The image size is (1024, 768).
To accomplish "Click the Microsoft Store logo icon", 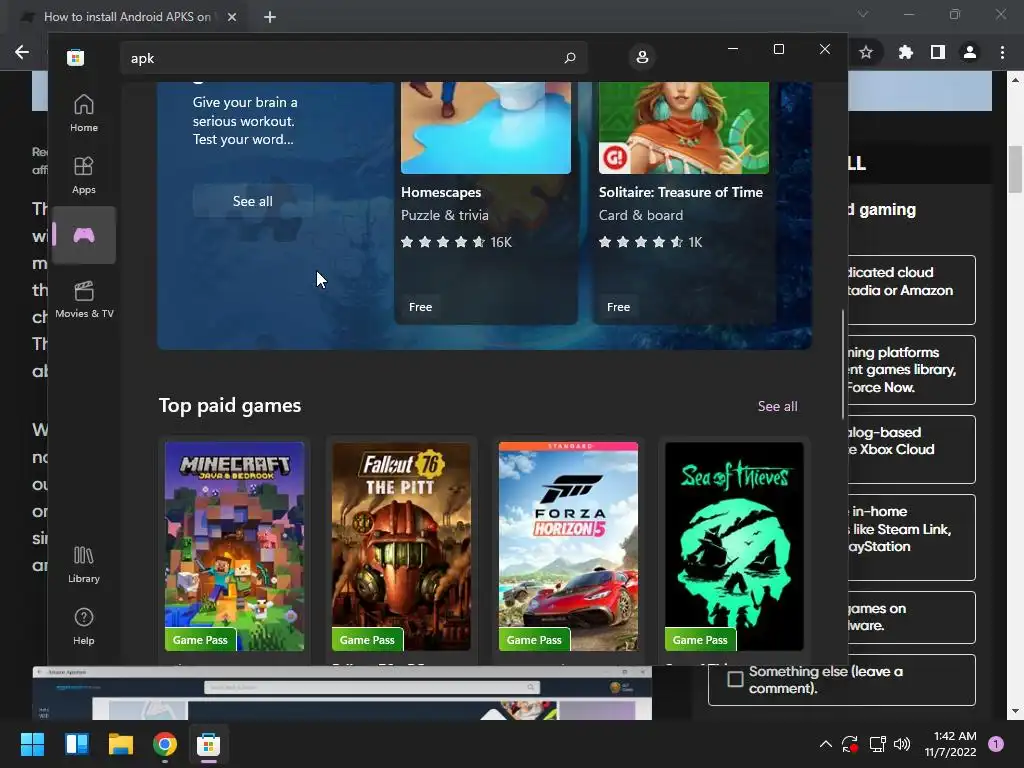I will click(x=75, y=57).
